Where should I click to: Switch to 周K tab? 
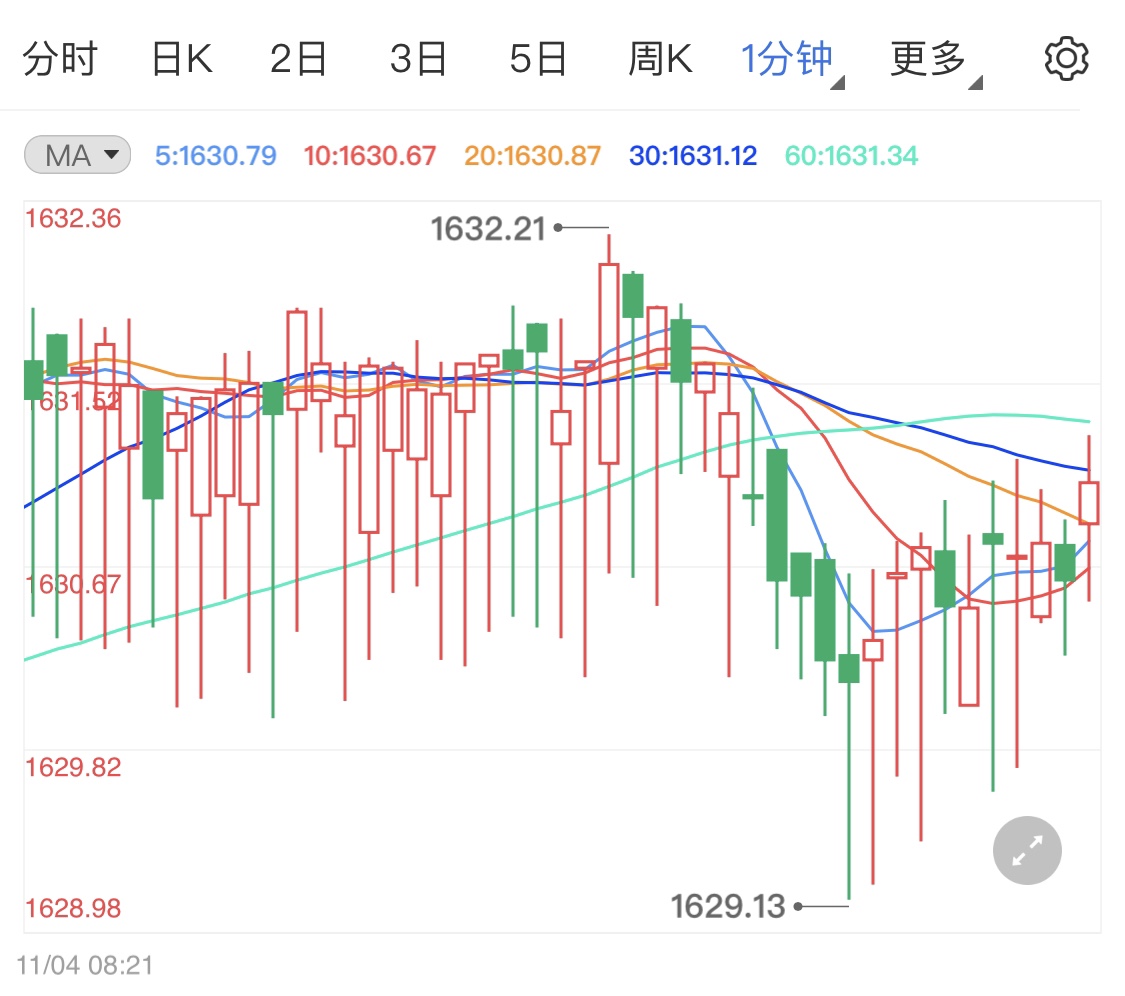[660, 59]
